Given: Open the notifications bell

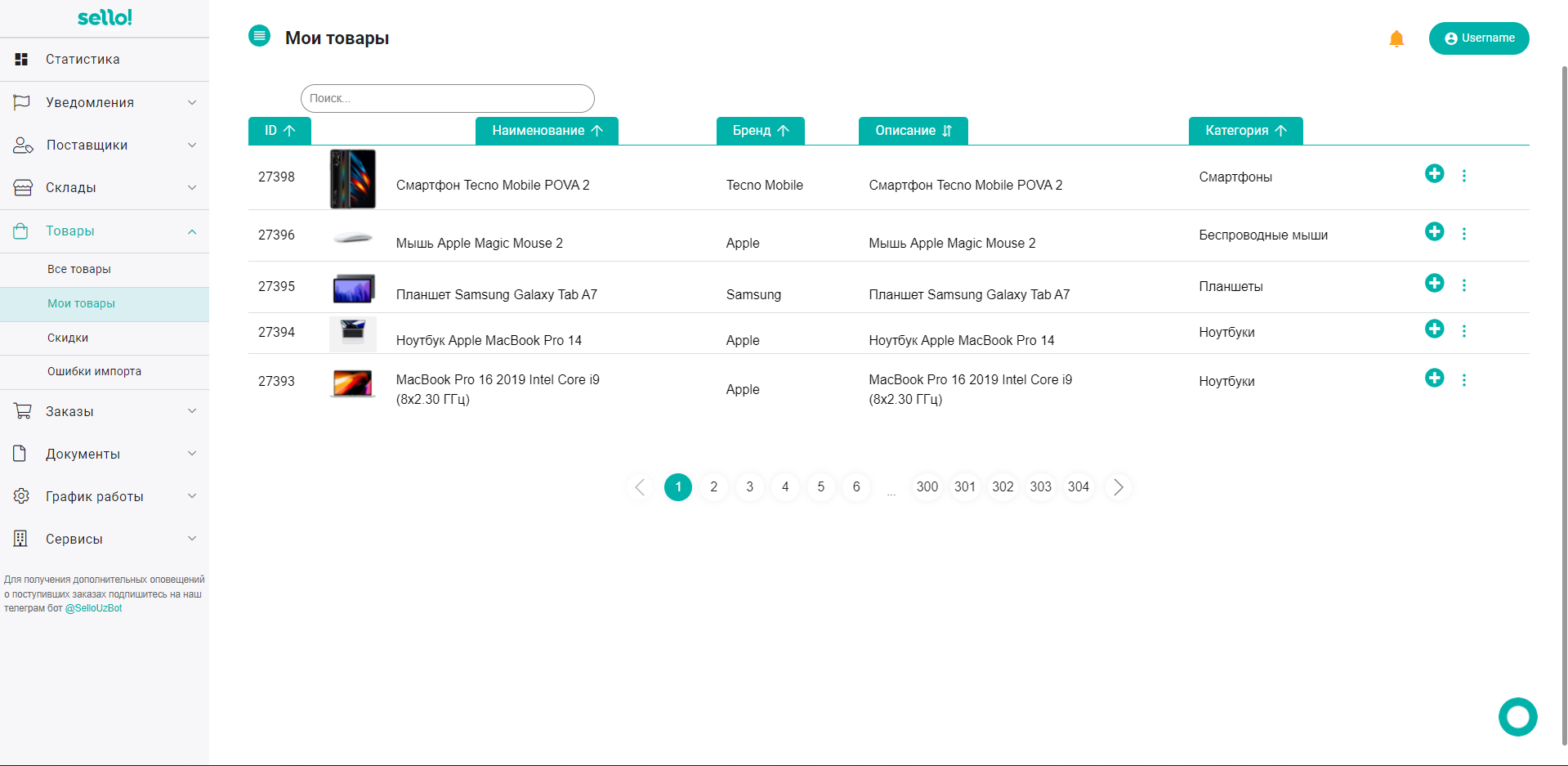Looking at the screenshot, I should (x=1396, y=38).
